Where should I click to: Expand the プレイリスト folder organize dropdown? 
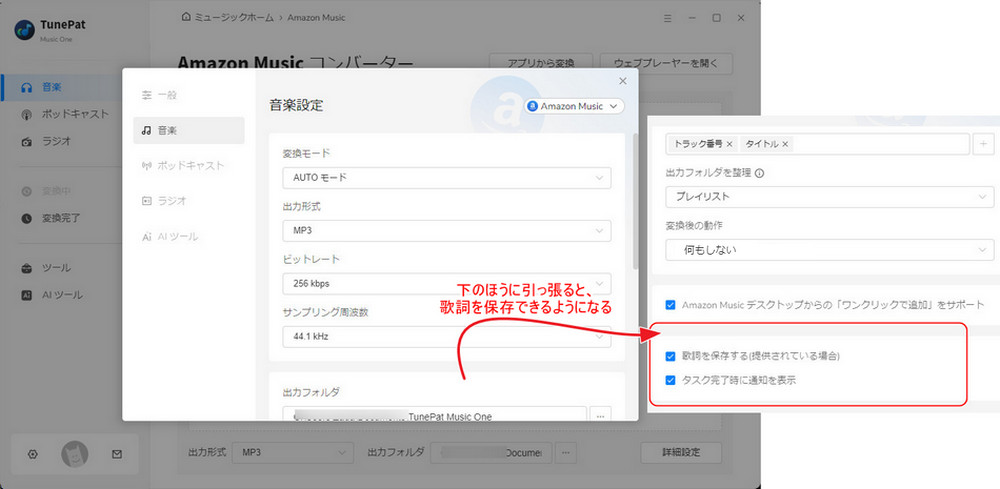click(x=829, y=196)
